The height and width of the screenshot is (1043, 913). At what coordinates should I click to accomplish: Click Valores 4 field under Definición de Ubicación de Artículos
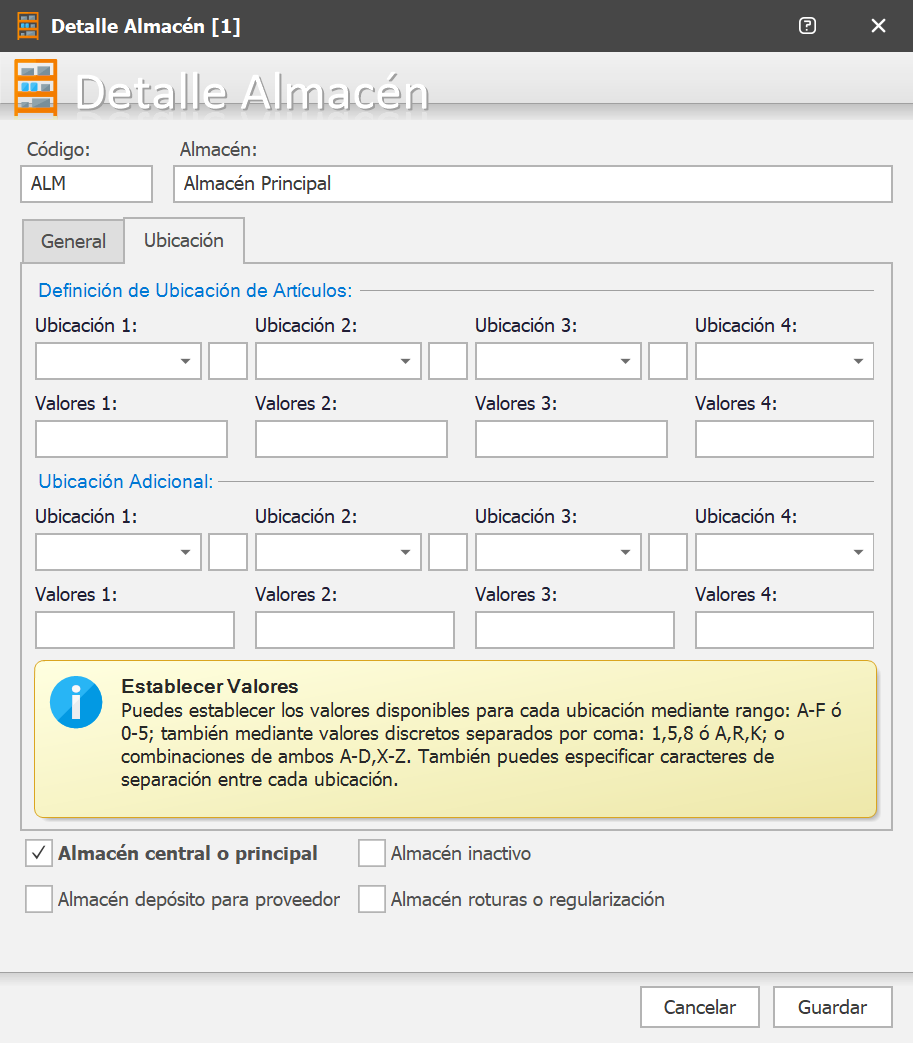click(785, 439)
